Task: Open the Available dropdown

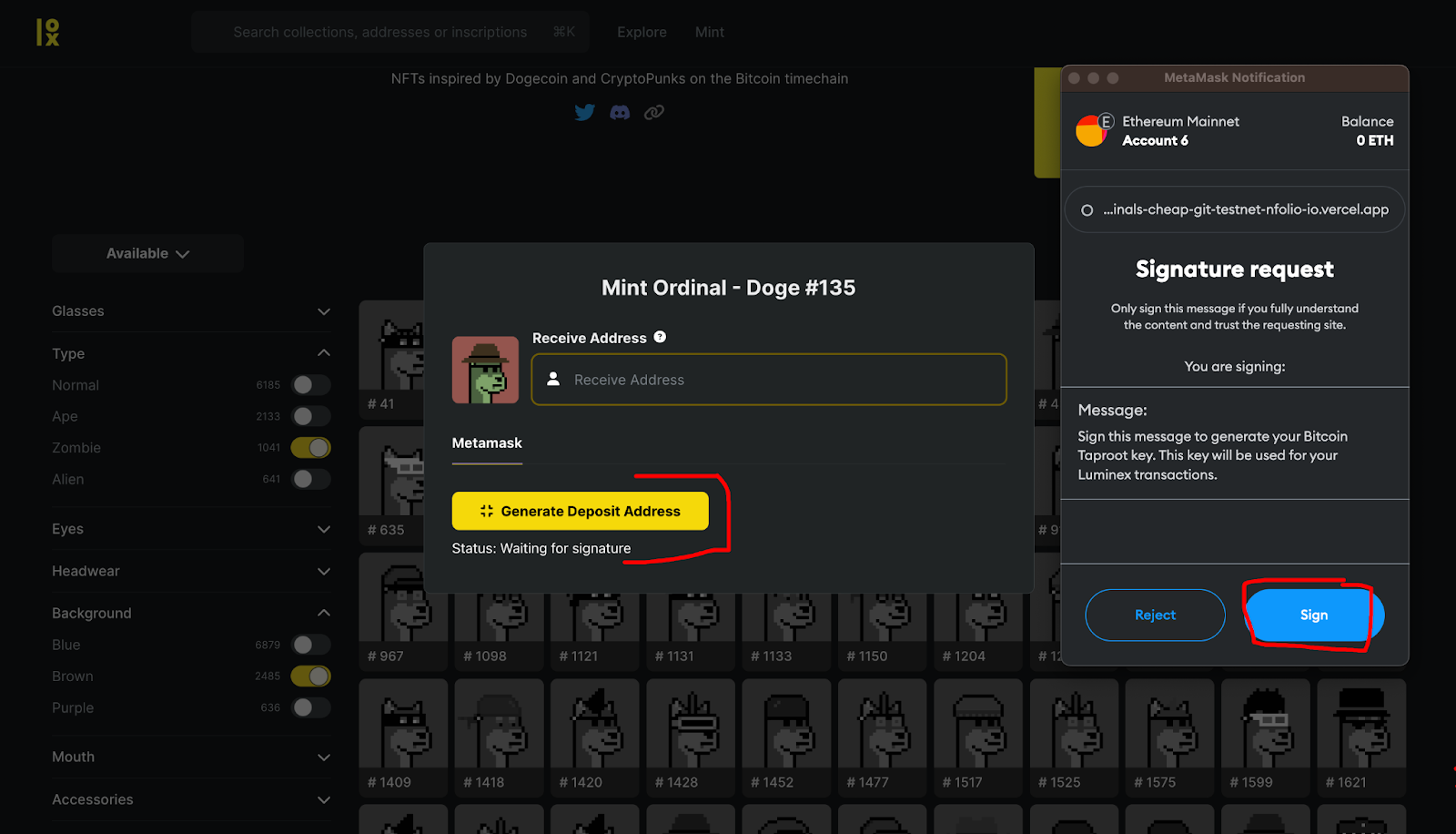Action: 147,253
